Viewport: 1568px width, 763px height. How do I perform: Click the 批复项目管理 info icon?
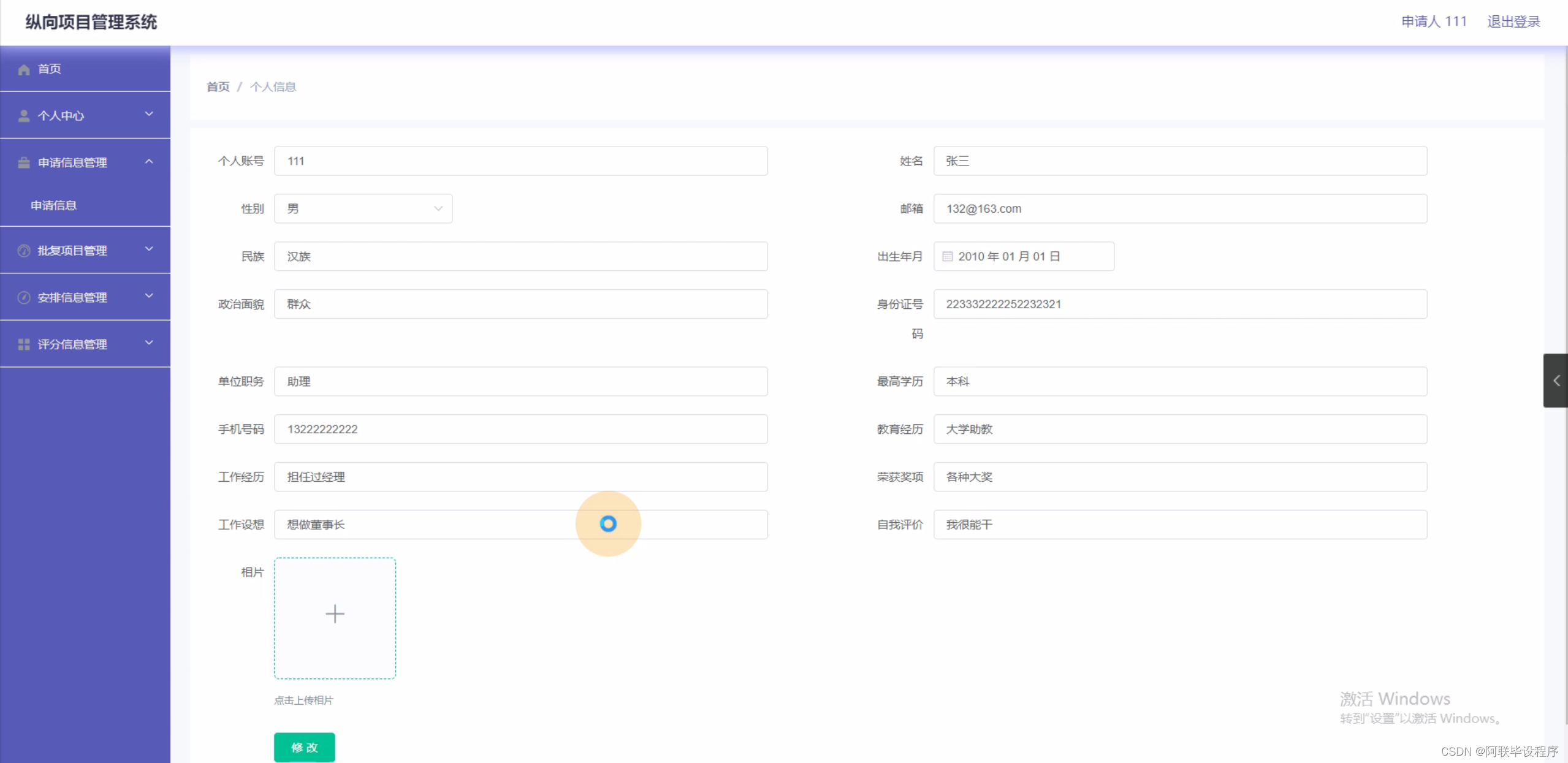point(23,250)
